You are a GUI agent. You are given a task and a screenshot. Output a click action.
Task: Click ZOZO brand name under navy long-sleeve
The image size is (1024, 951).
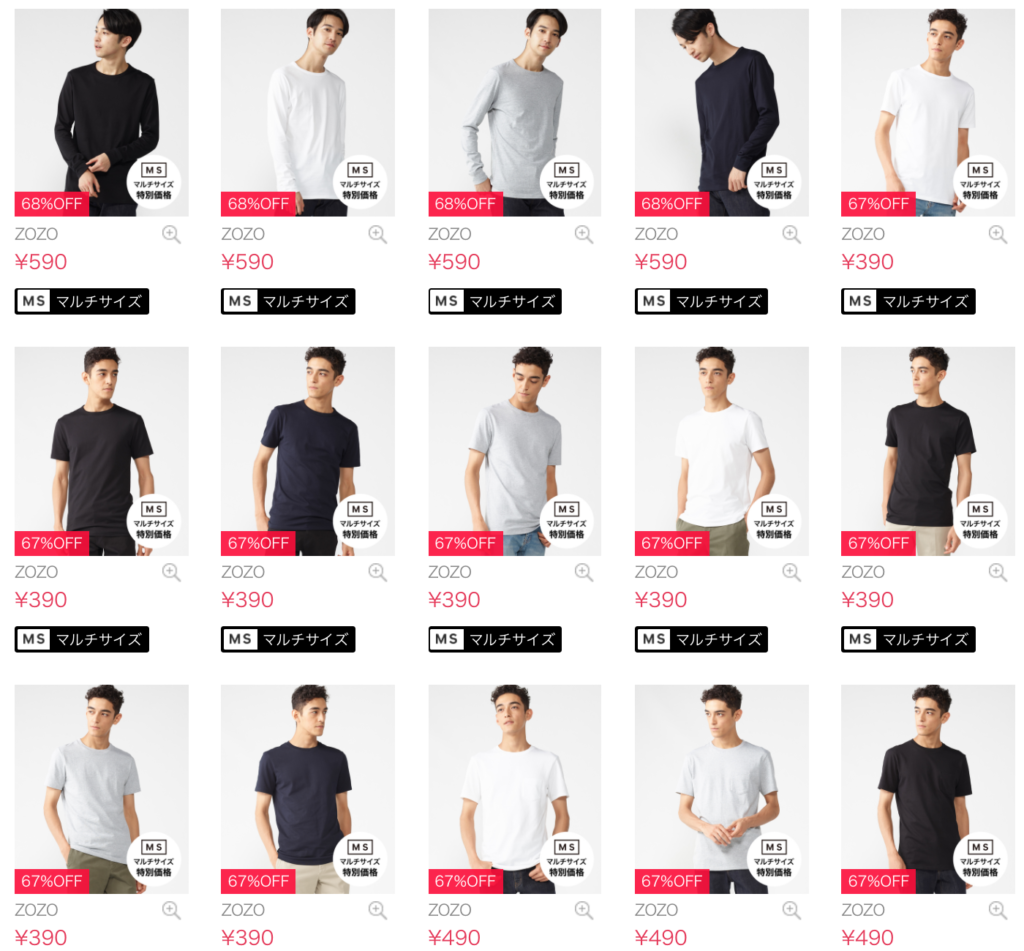656,234
